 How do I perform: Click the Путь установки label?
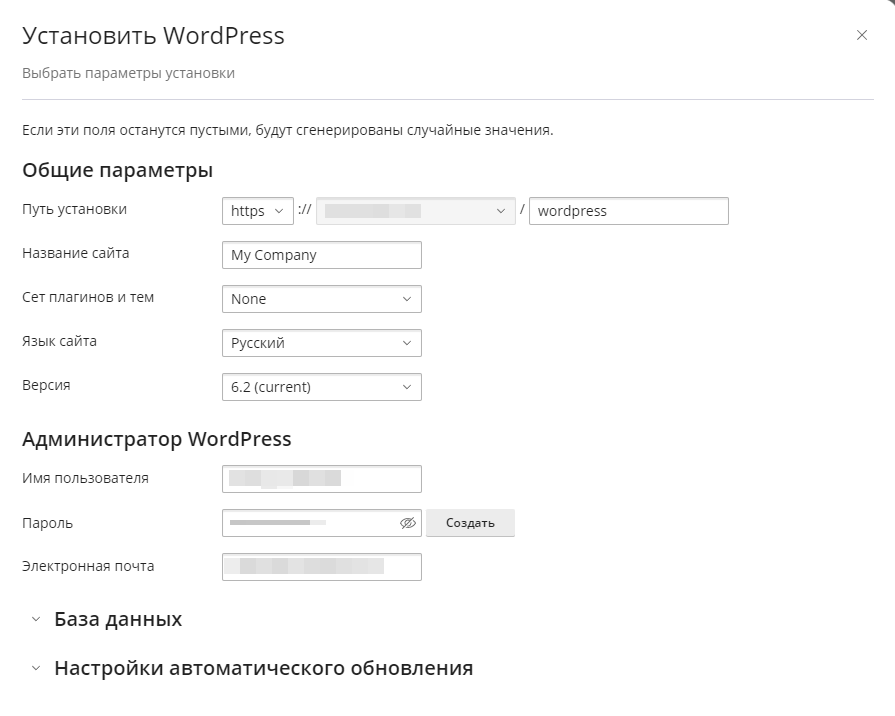click(x=75, y=209)
